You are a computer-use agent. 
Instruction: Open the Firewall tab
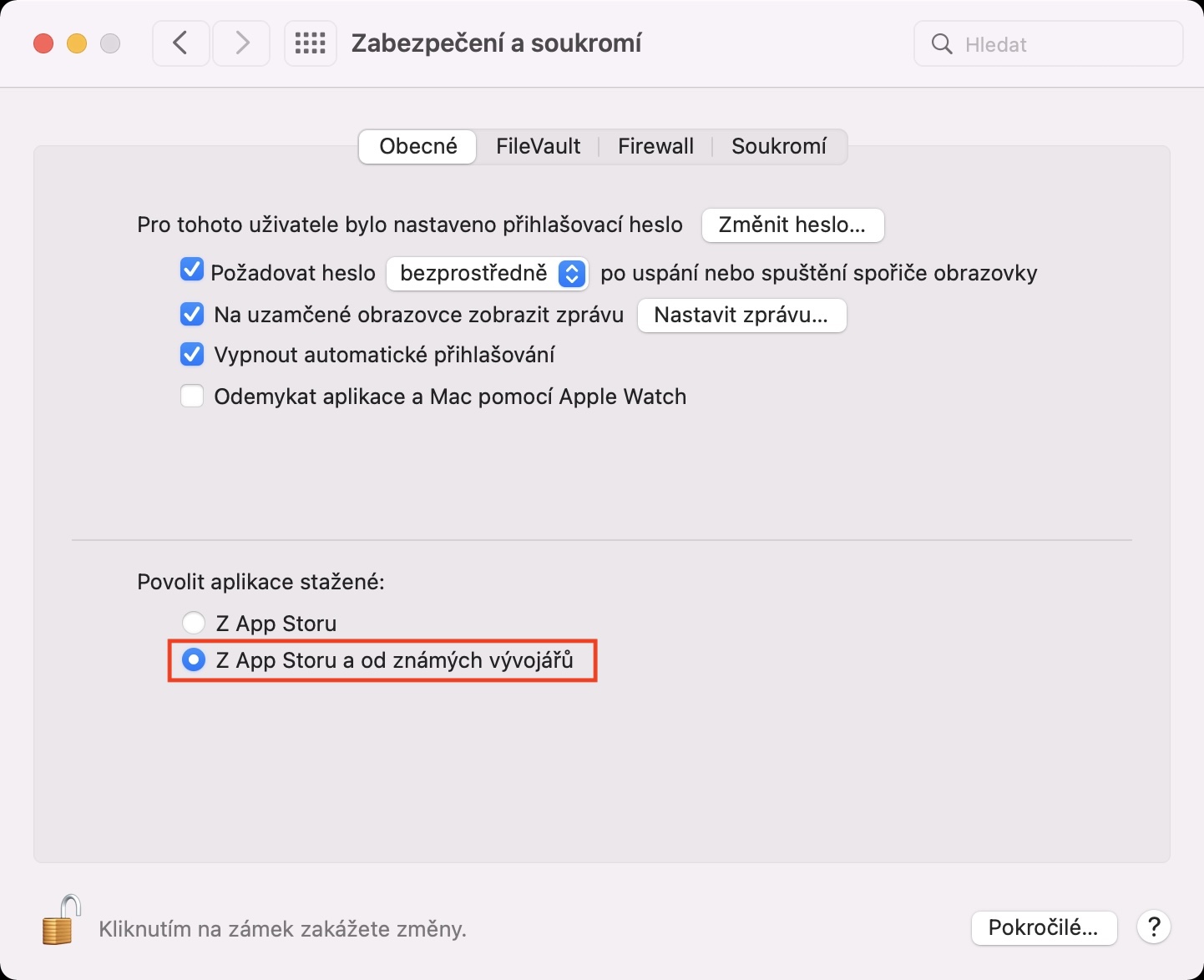click(x=655, y=146)
